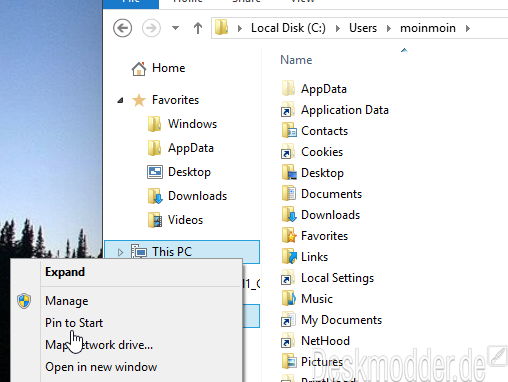
Task: Select the AppData folder in file list
Action: point(324,89)
